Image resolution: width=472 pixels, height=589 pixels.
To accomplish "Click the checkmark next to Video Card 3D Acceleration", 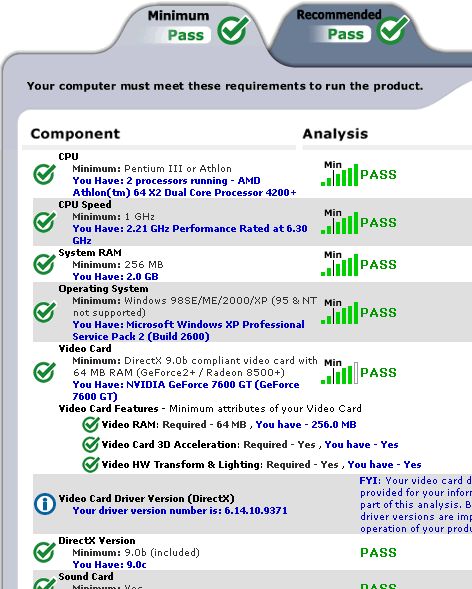I will click(91, 444).
